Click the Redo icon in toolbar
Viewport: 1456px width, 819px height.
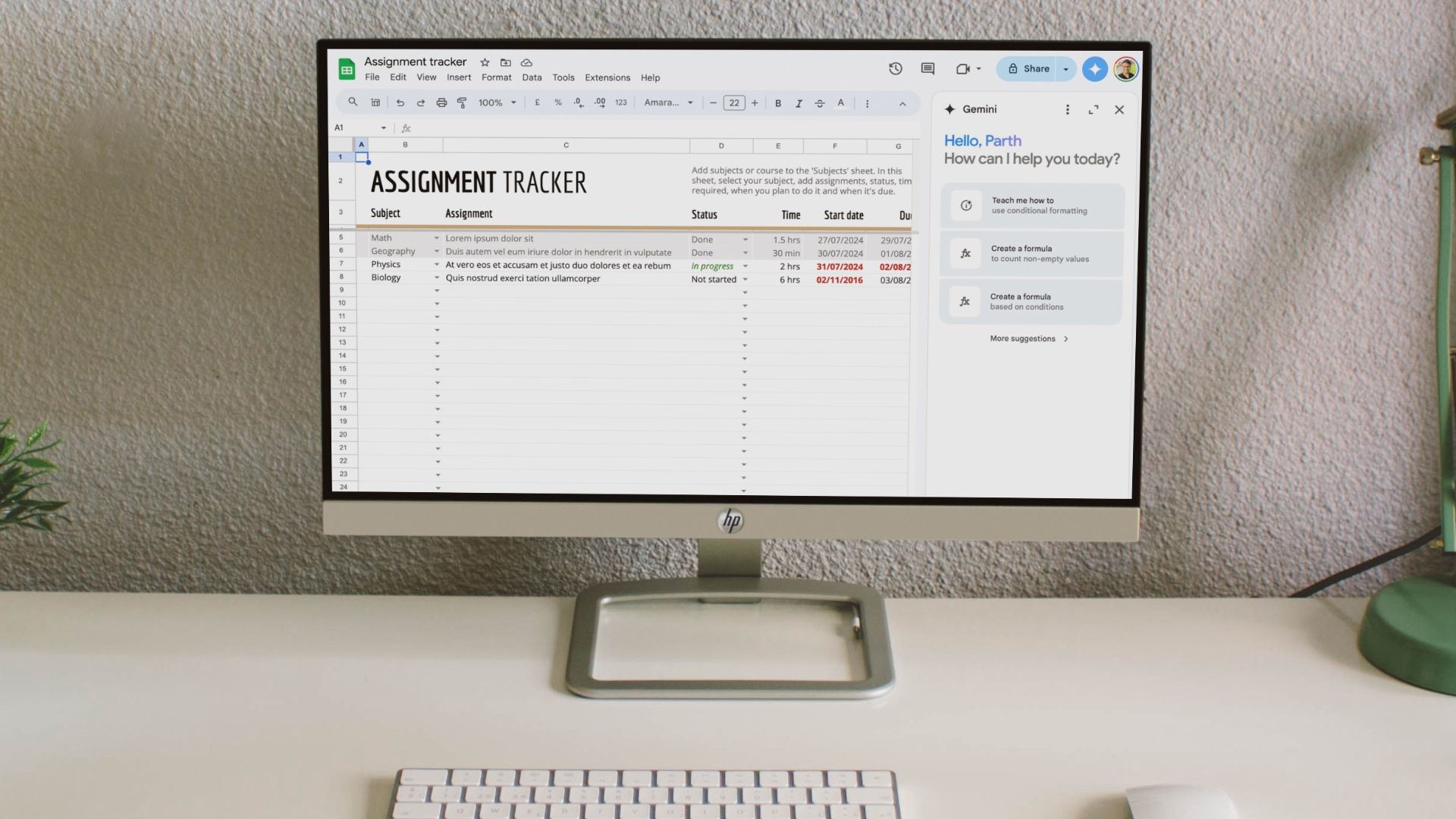coord(420,103)
